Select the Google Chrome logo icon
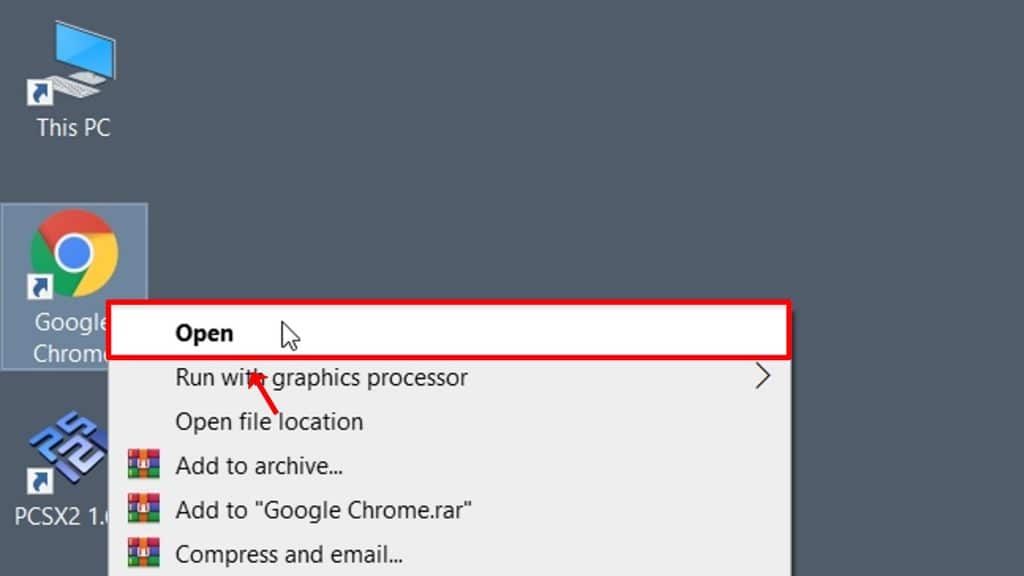 [x=74, y=253]
